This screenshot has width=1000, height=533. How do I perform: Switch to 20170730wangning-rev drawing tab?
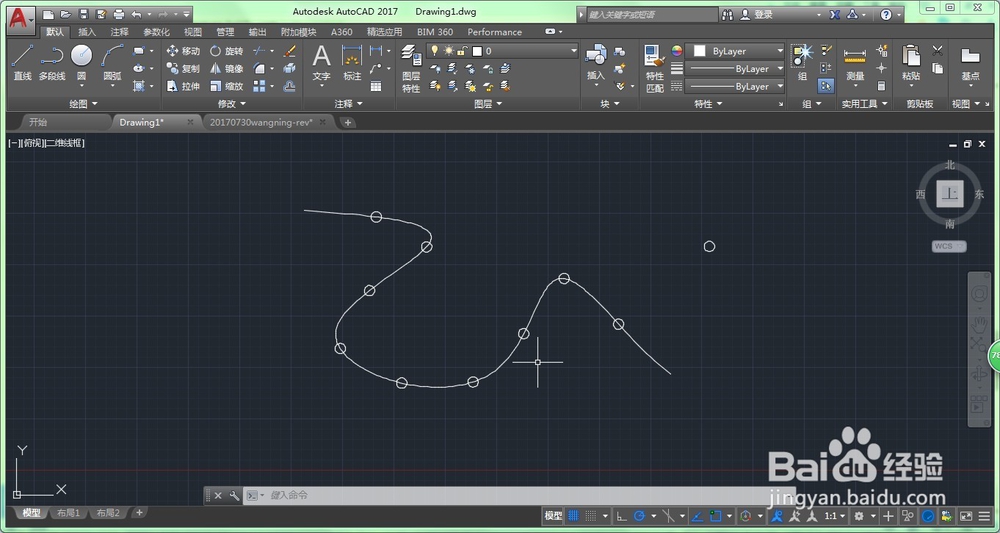(261, 122)
